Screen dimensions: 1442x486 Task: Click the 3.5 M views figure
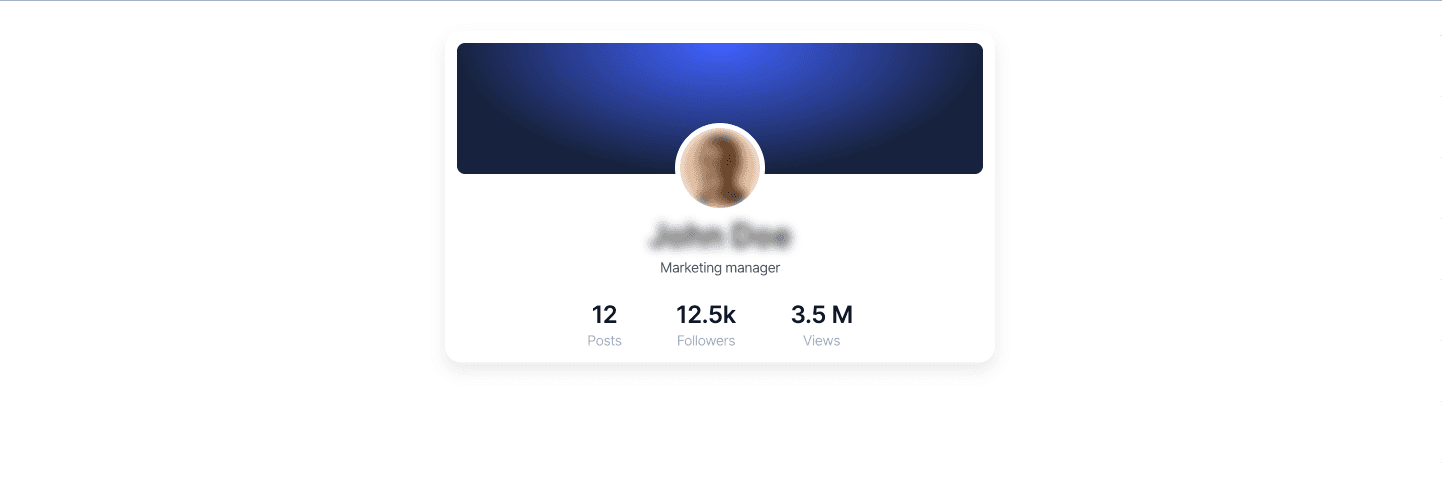(x=822, y=315)
